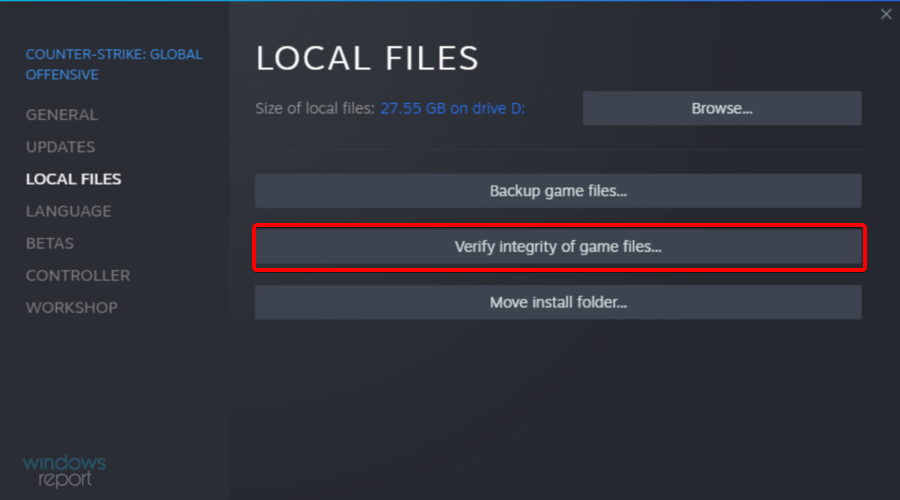This screenshot has height=500, width=900.
Task: Open the General settings tab
Action: click(62, 115)
